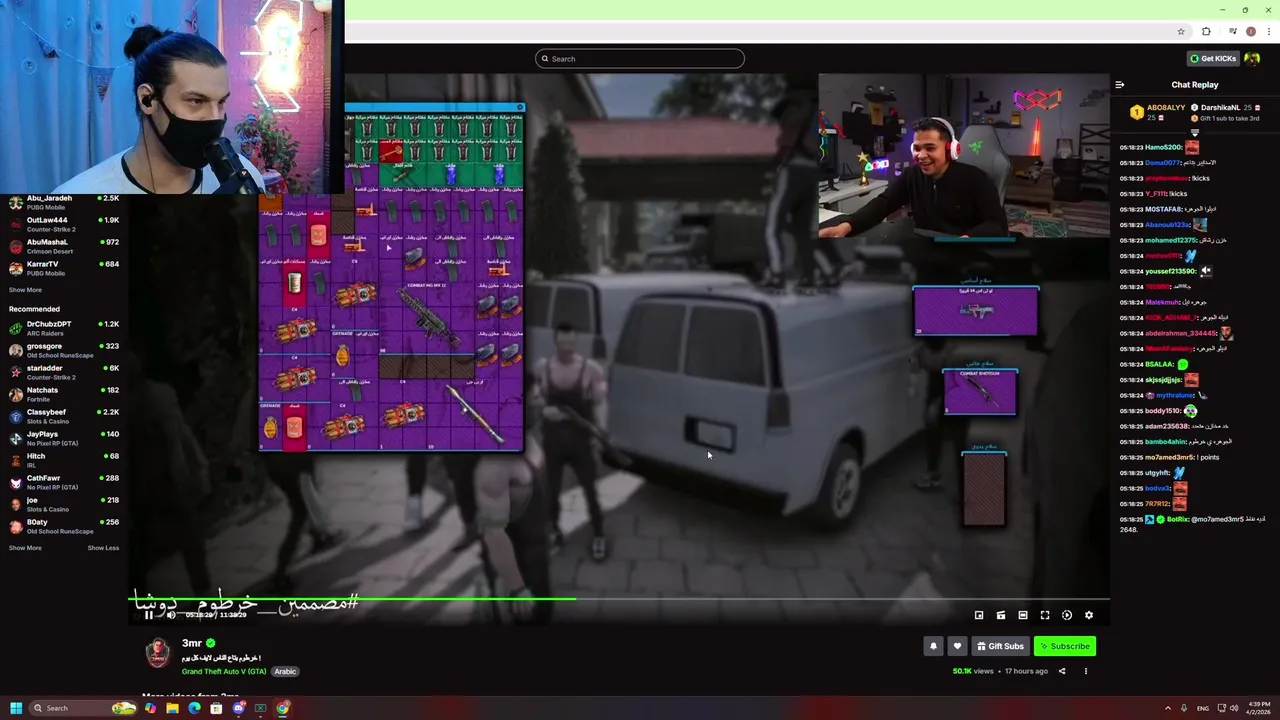Focus the Kick Search field
Image resolution: width=1280 pixels, height=720 pixels.
640,58
